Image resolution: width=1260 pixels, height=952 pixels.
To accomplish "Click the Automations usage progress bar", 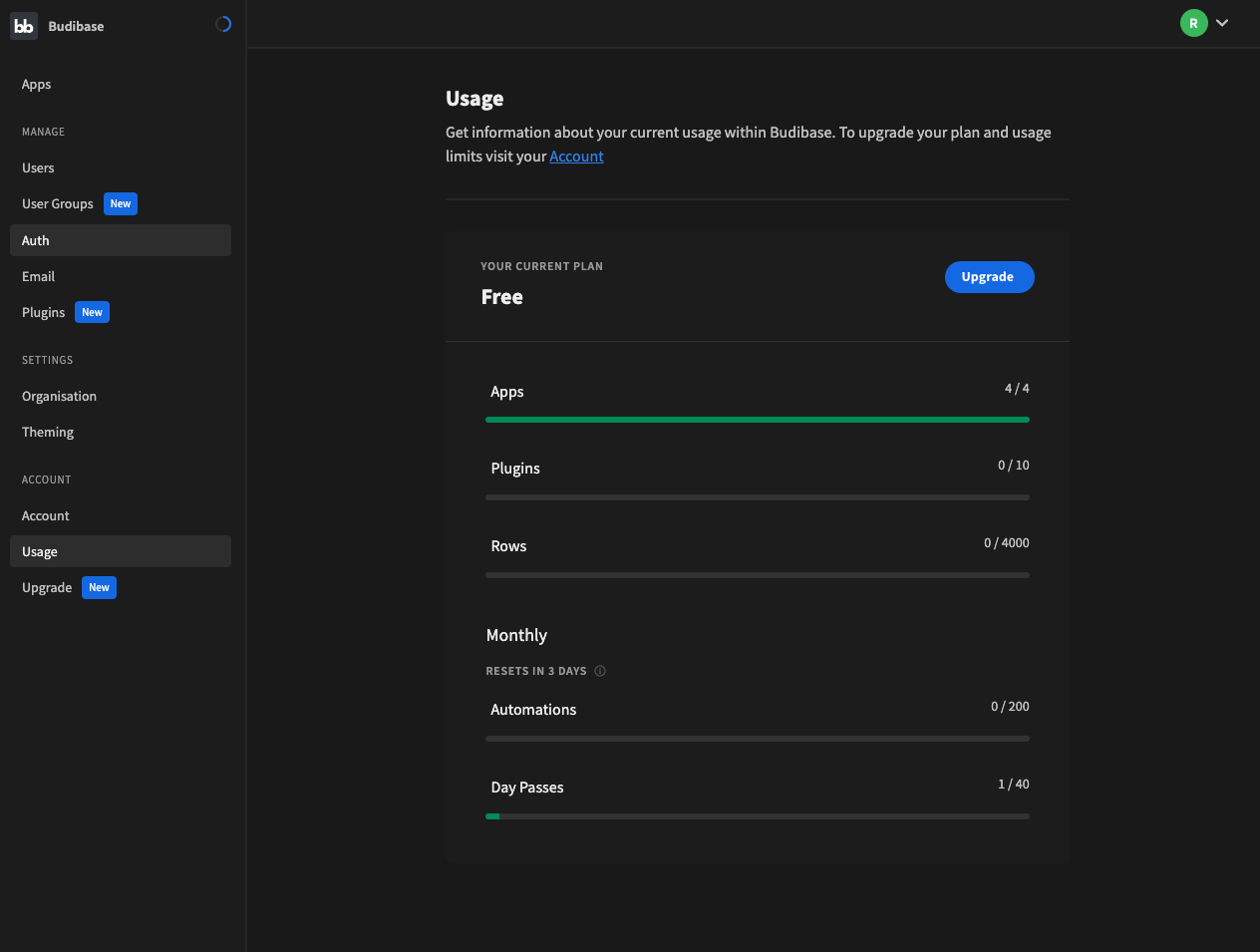I will coord(758,739).
